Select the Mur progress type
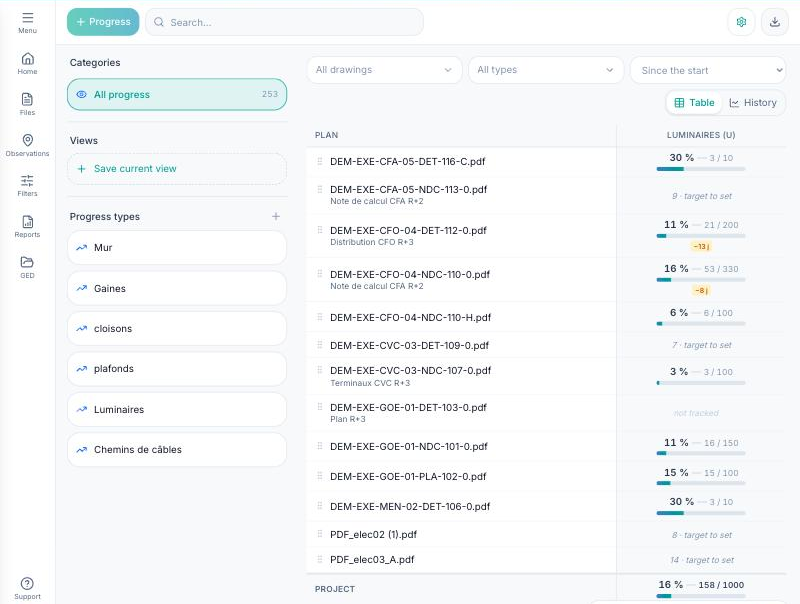 click(x=177, y=247)
